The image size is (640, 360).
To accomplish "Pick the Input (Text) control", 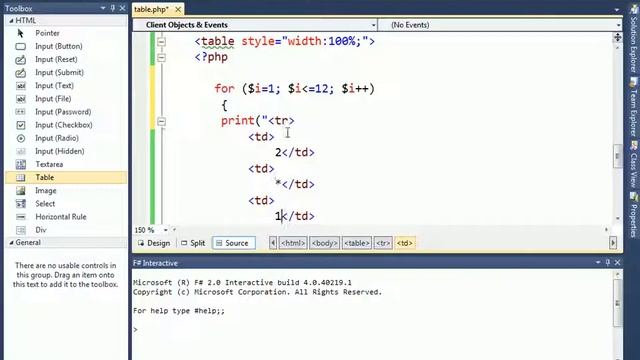I will (x=66, y=86).
